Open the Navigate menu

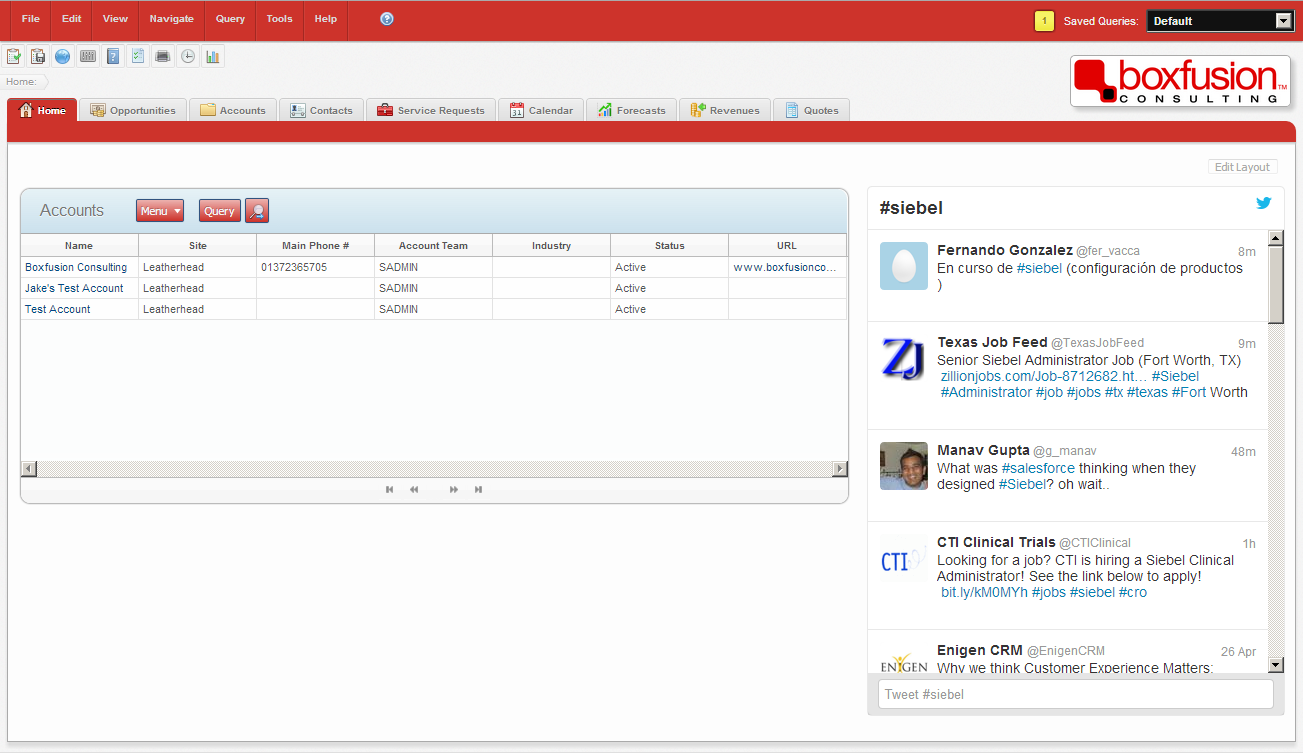point(172,19)
